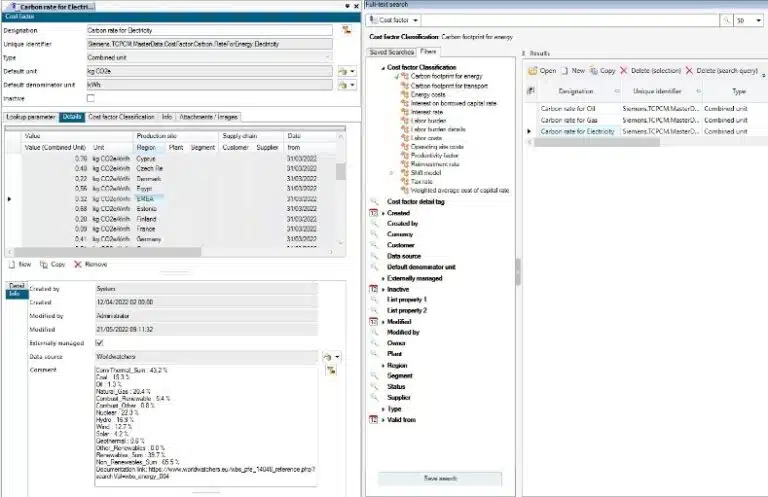Image resolution: width=768 pixels, height=497 pixels.
Task: Click the picker icon beside Data source field
Action: pyautogui.click(x=327, y=355)
